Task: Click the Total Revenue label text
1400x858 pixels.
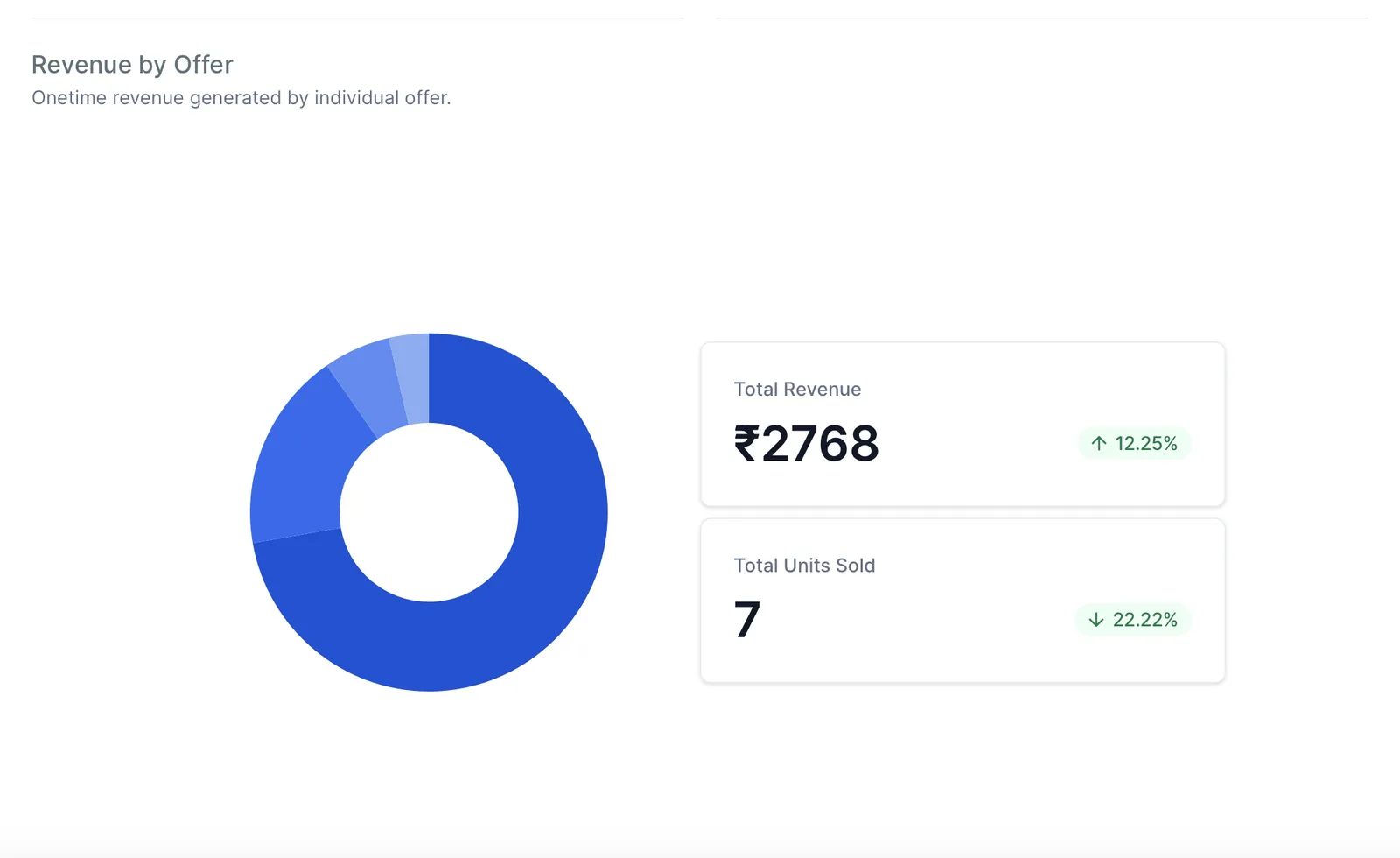Action: click(x=797, y=390)
